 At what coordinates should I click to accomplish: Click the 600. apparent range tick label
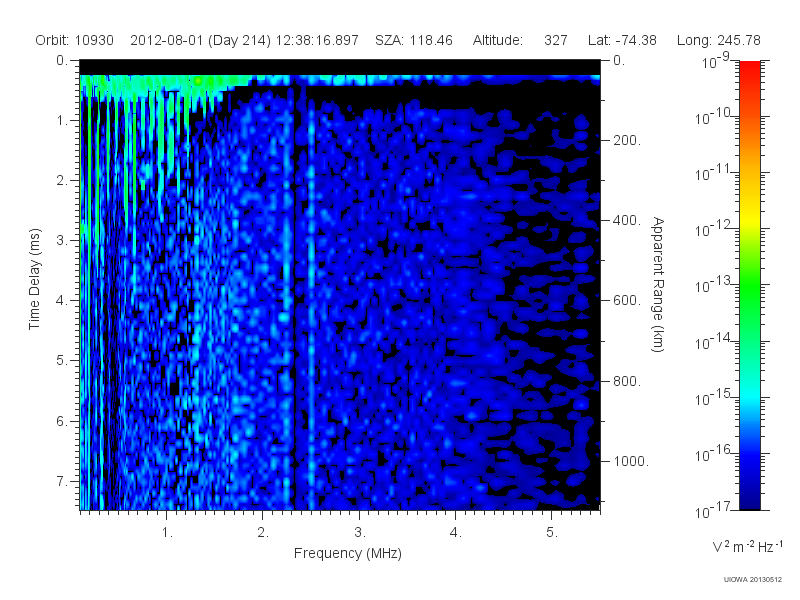627,301
